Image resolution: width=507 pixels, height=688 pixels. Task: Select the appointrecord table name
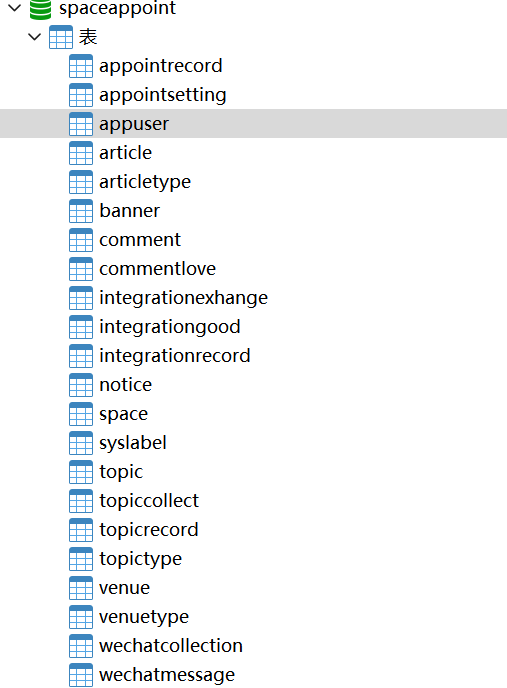click(x=161, y=66)
